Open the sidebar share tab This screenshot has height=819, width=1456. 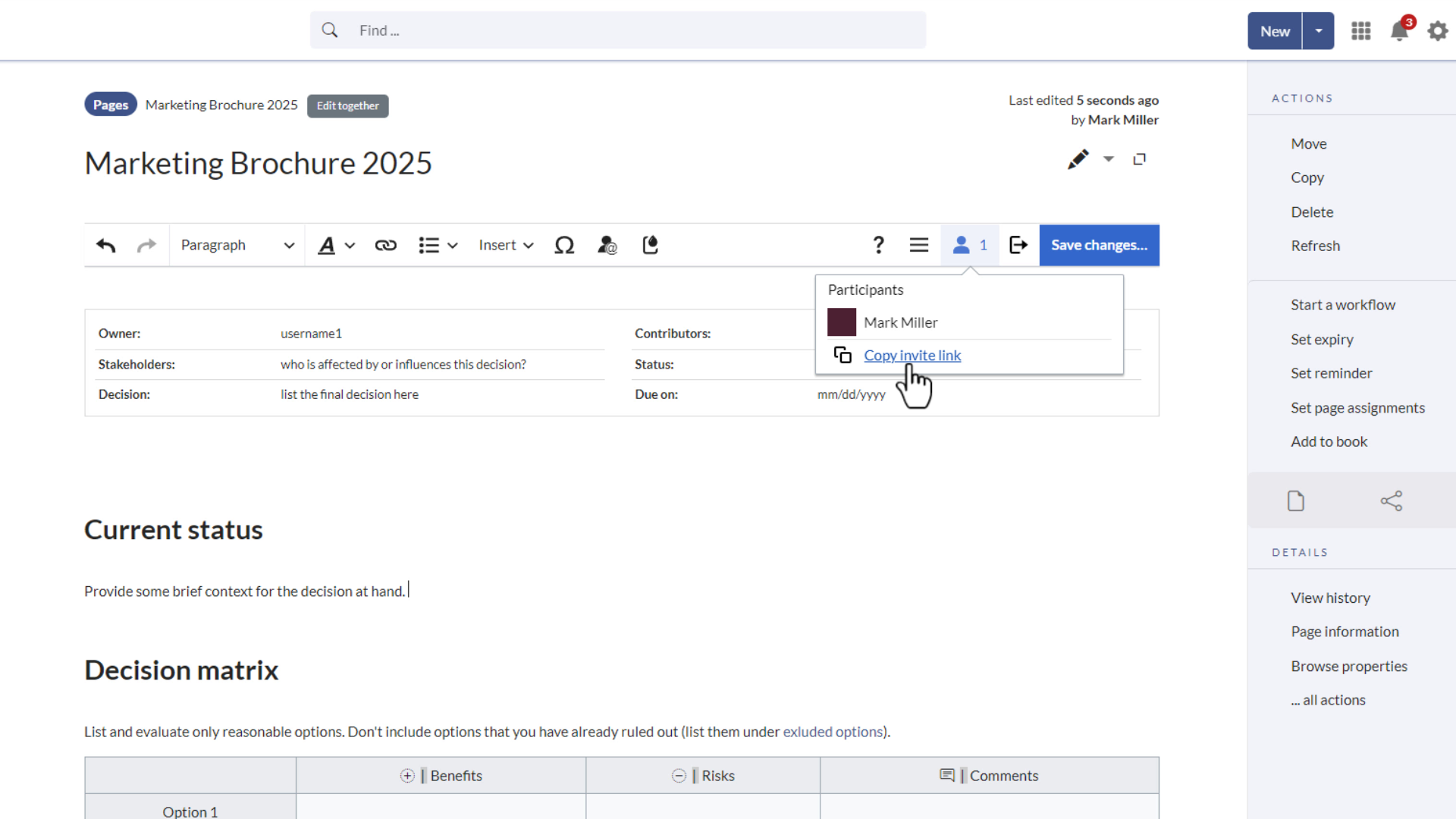coord(1392,500)
